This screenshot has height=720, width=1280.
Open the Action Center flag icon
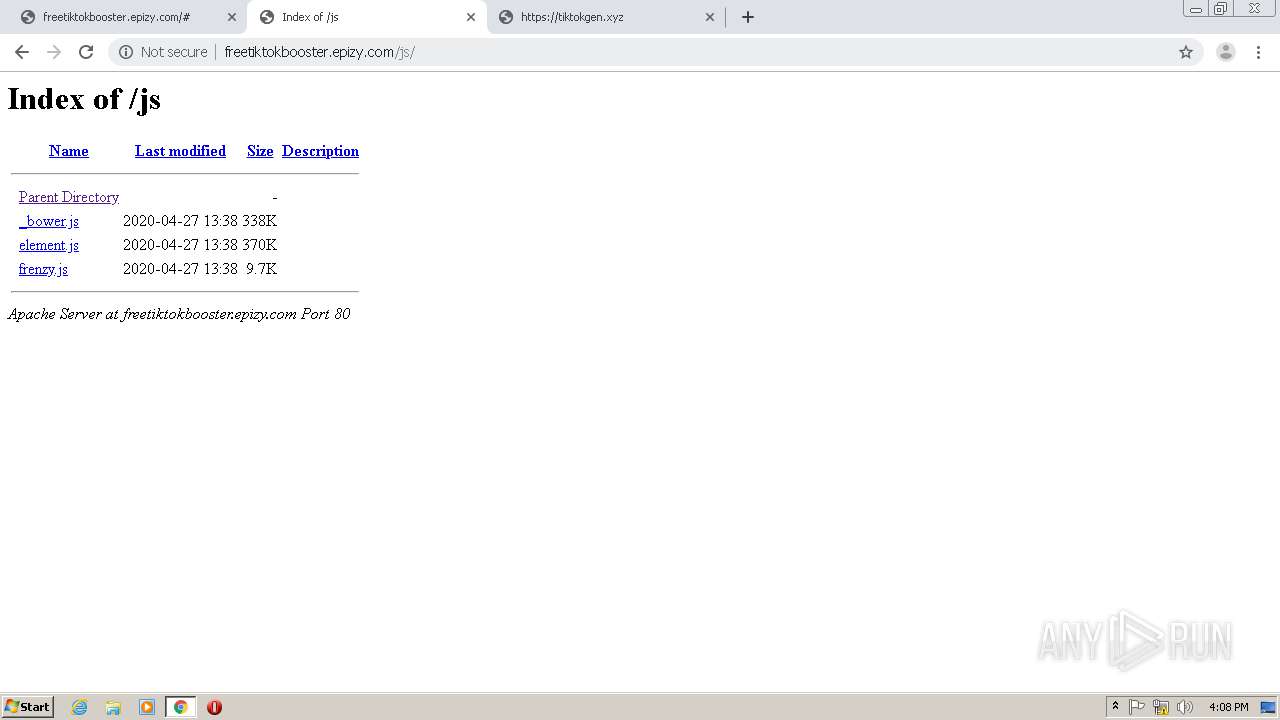[x=1137, y=707]
